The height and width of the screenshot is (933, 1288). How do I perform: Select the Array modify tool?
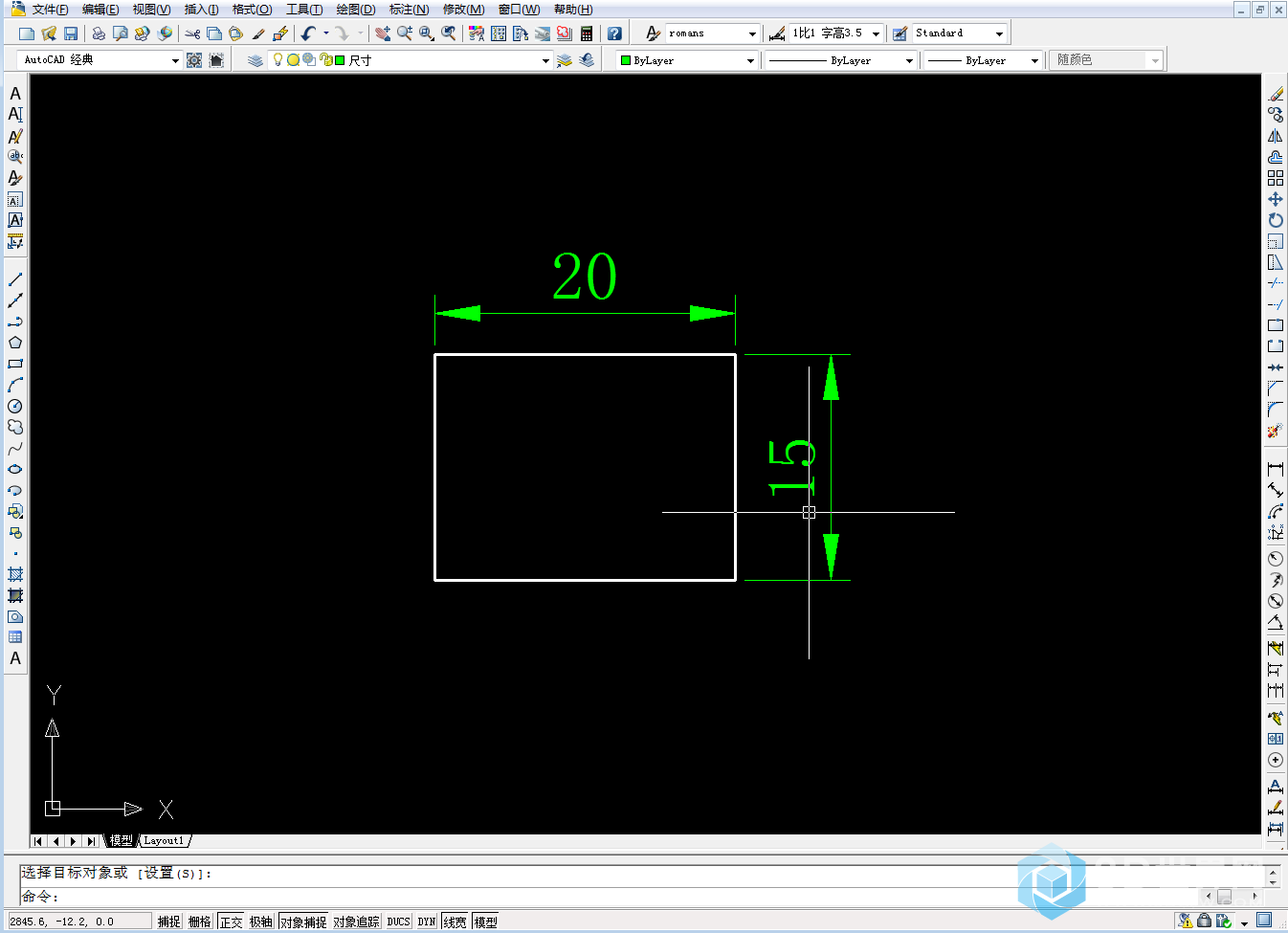click(x=1276, y=178)
